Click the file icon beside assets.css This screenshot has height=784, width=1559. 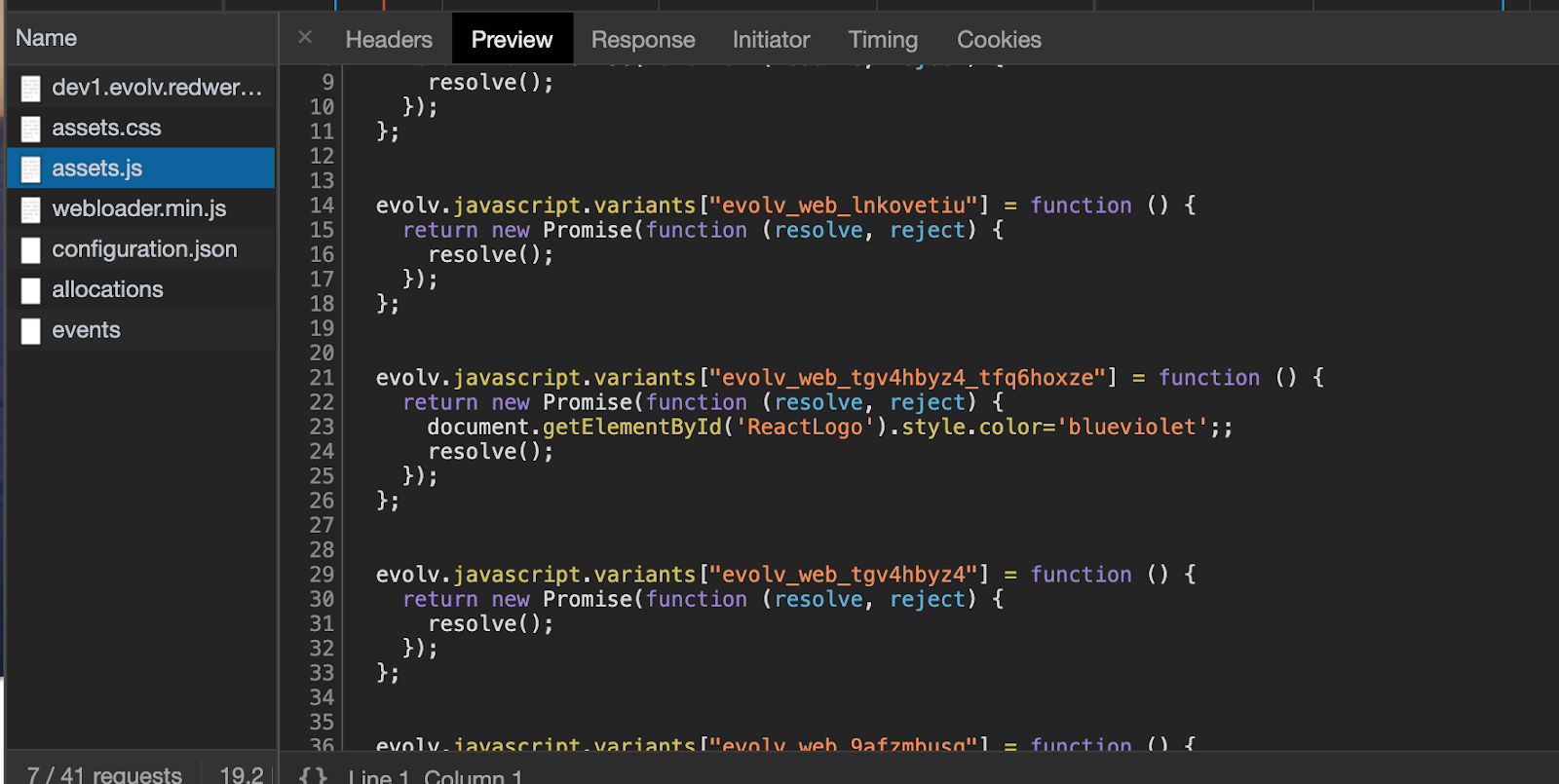pos(31,129)
